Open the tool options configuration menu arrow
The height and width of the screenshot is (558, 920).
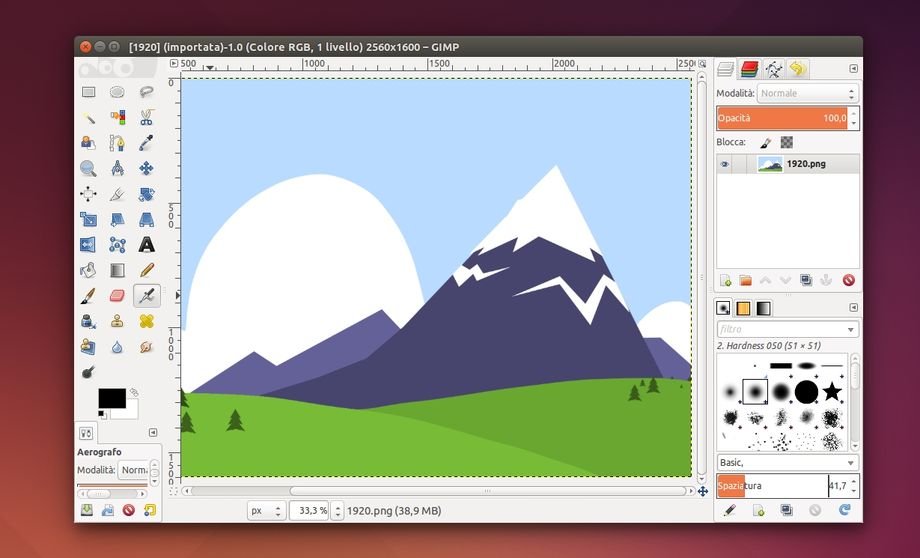tap(153, 432)
